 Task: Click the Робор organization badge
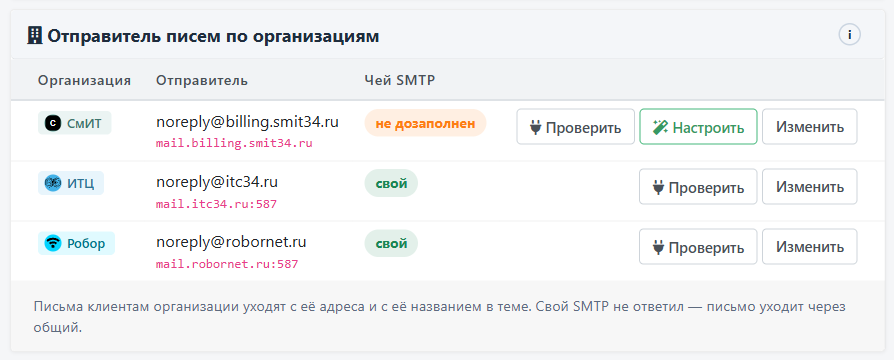76,243
